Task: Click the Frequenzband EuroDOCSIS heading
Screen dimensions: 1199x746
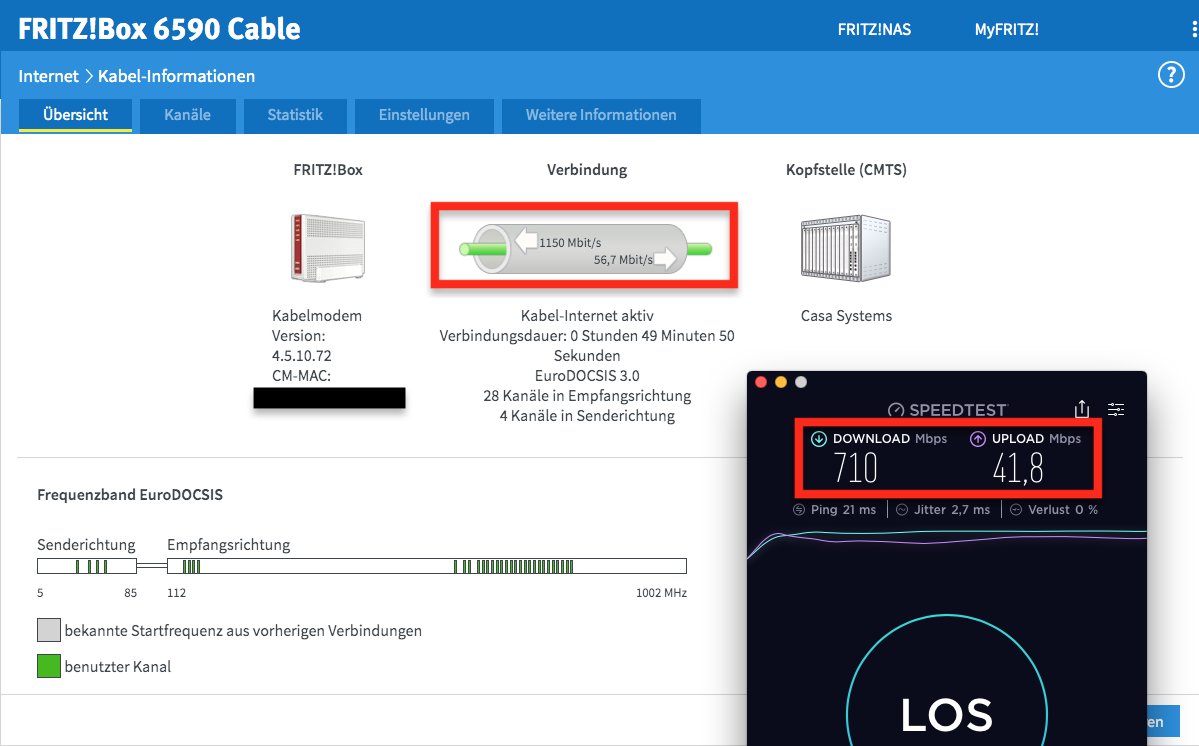Action: tap(130, 495)
